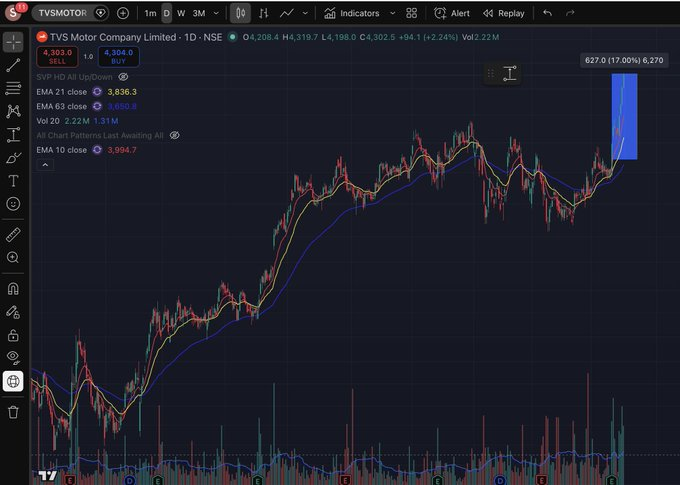
Task: Add symbol to compare with plus icon
Action: click(123, 13)
